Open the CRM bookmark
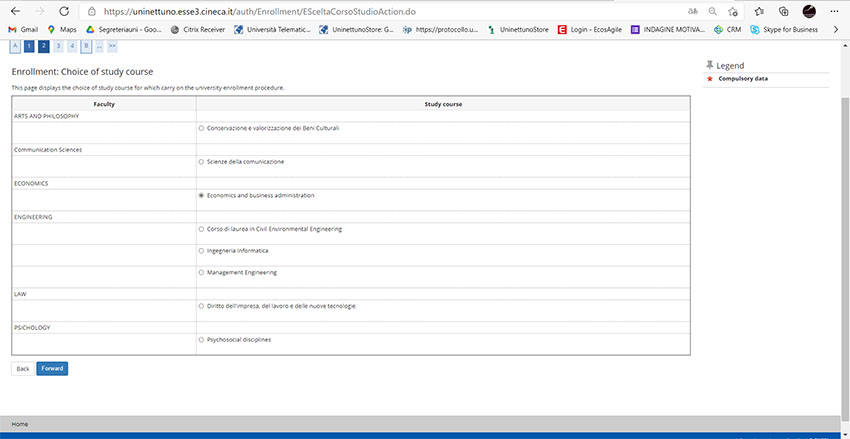850x439 pixels. pos(727,30)
